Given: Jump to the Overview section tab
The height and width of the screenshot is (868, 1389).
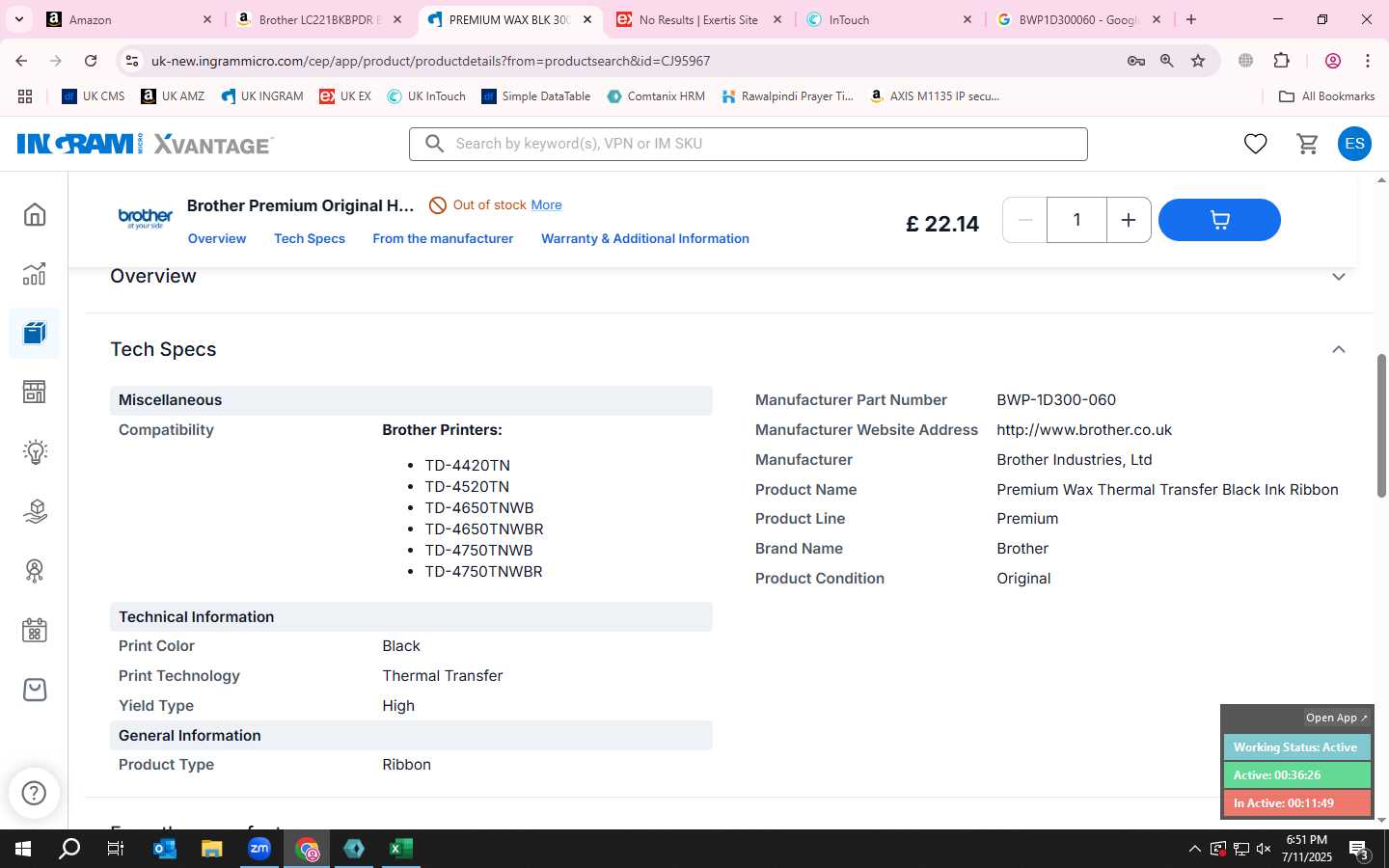Looking at the screenshot, I should [x=217, y=238].
